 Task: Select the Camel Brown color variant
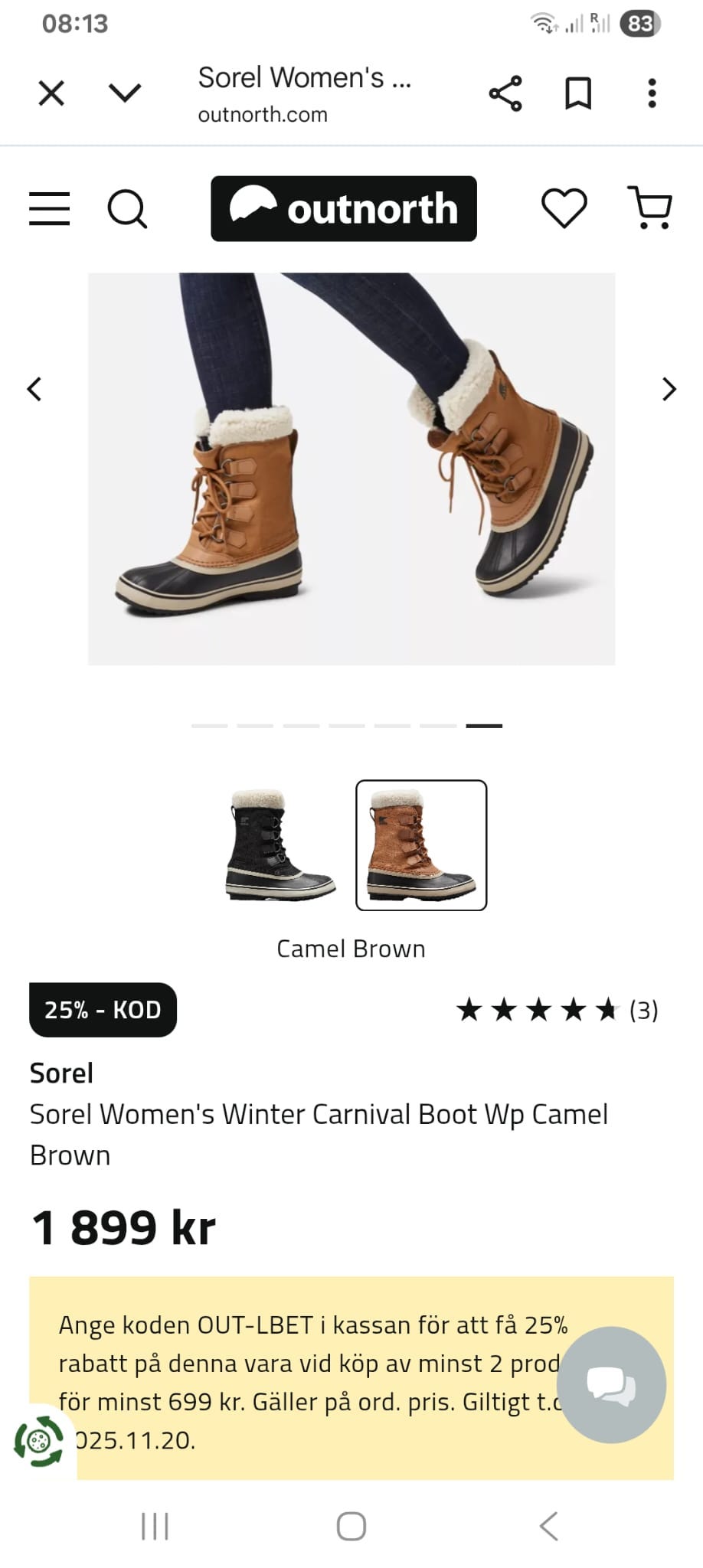point(421,845)
